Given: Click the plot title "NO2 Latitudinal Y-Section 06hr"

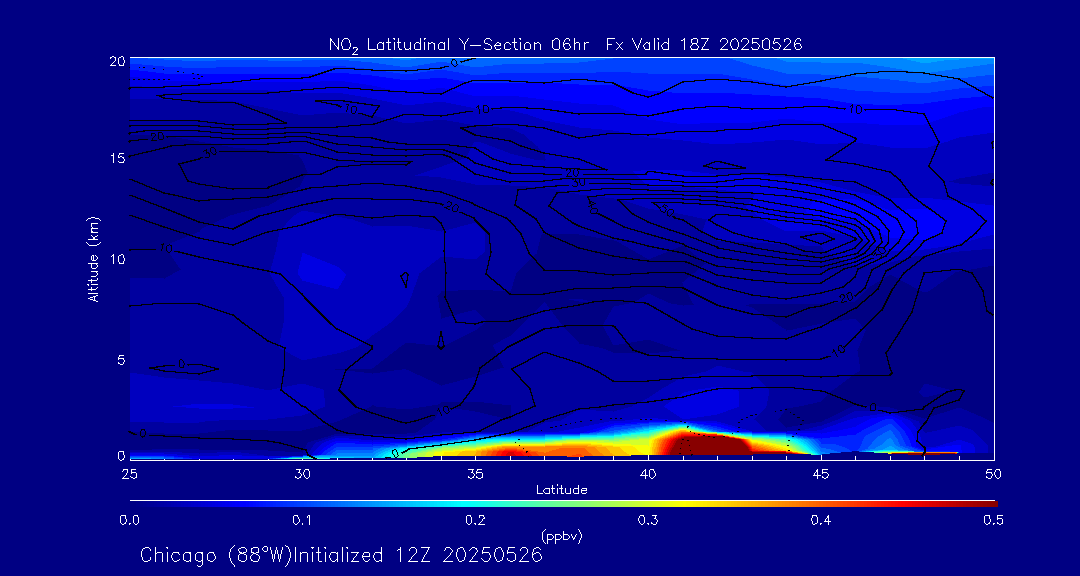Looking at the screenshot, I should click(457, 45).
